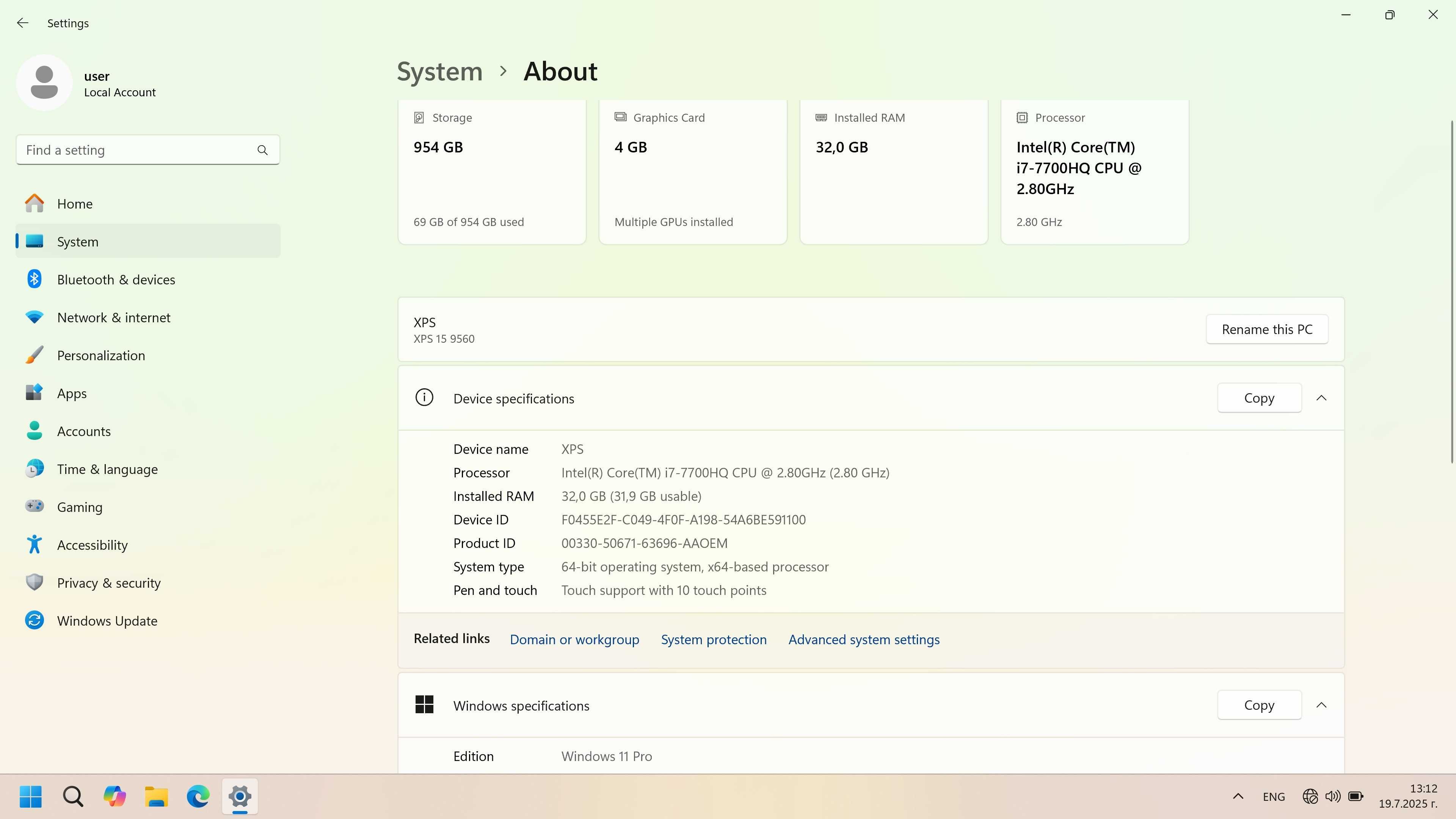Click the Storage card icon
The height and width of the screenshot is (819, 1456).
coord(419,118)
